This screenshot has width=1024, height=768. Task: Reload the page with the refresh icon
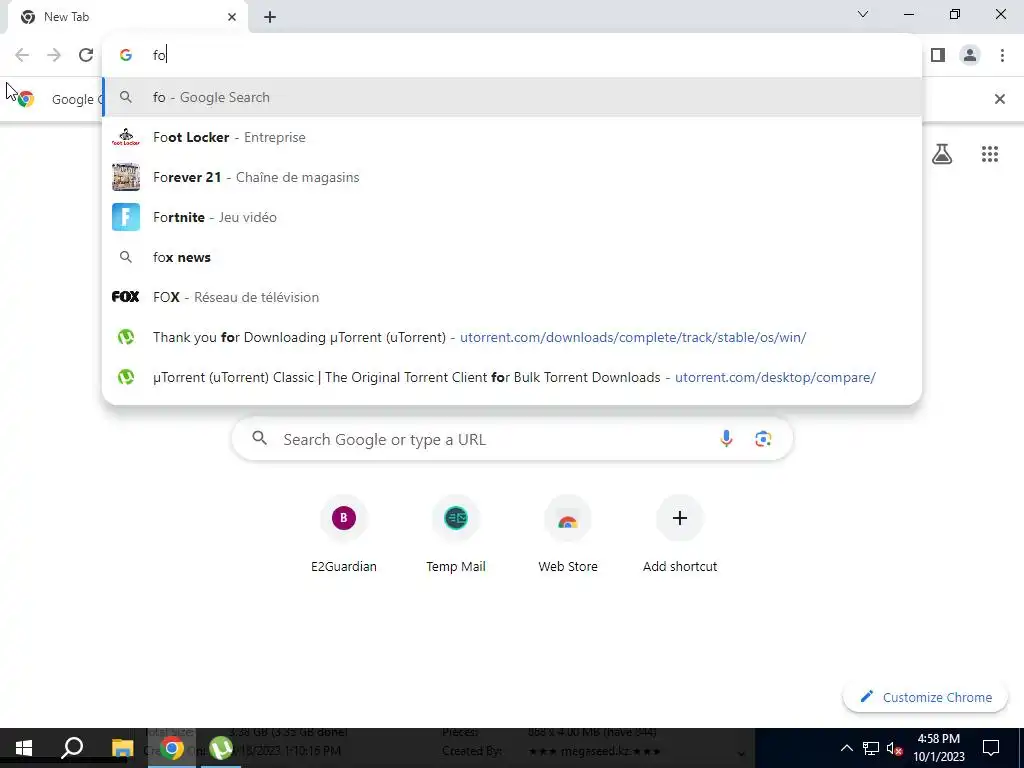(86, 55)
